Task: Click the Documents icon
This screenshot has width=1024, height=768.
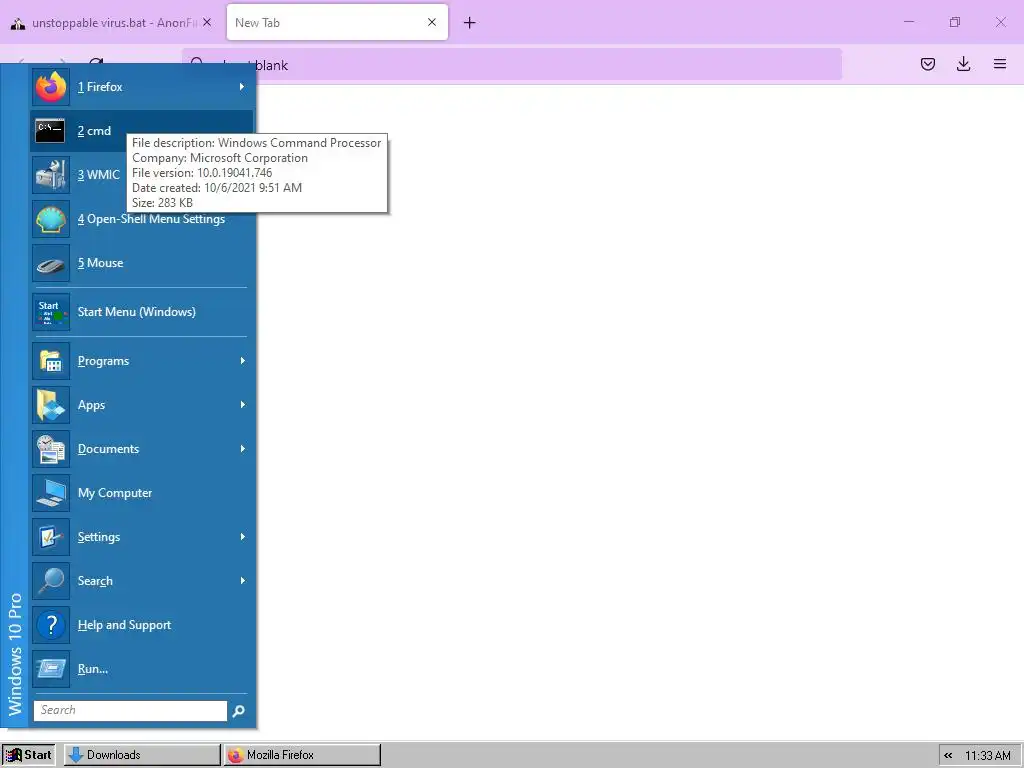Action: tap(51, 449)
